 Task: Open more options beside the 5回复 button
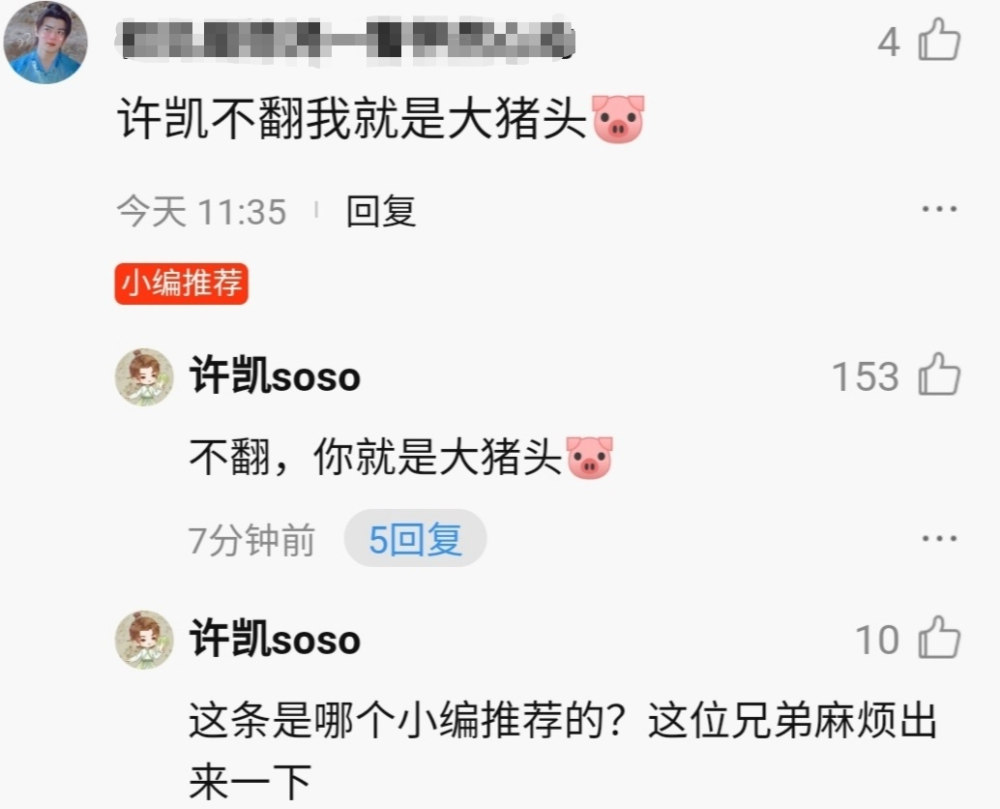point(939,539)
